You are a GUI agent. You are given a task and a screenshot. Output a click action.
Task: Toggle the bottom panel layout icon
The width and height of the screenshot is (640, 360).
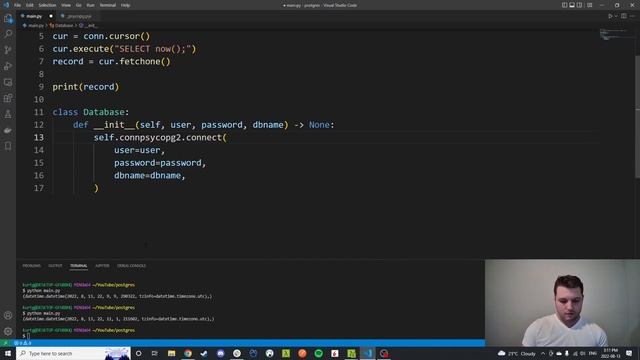[x=572, y=5]
